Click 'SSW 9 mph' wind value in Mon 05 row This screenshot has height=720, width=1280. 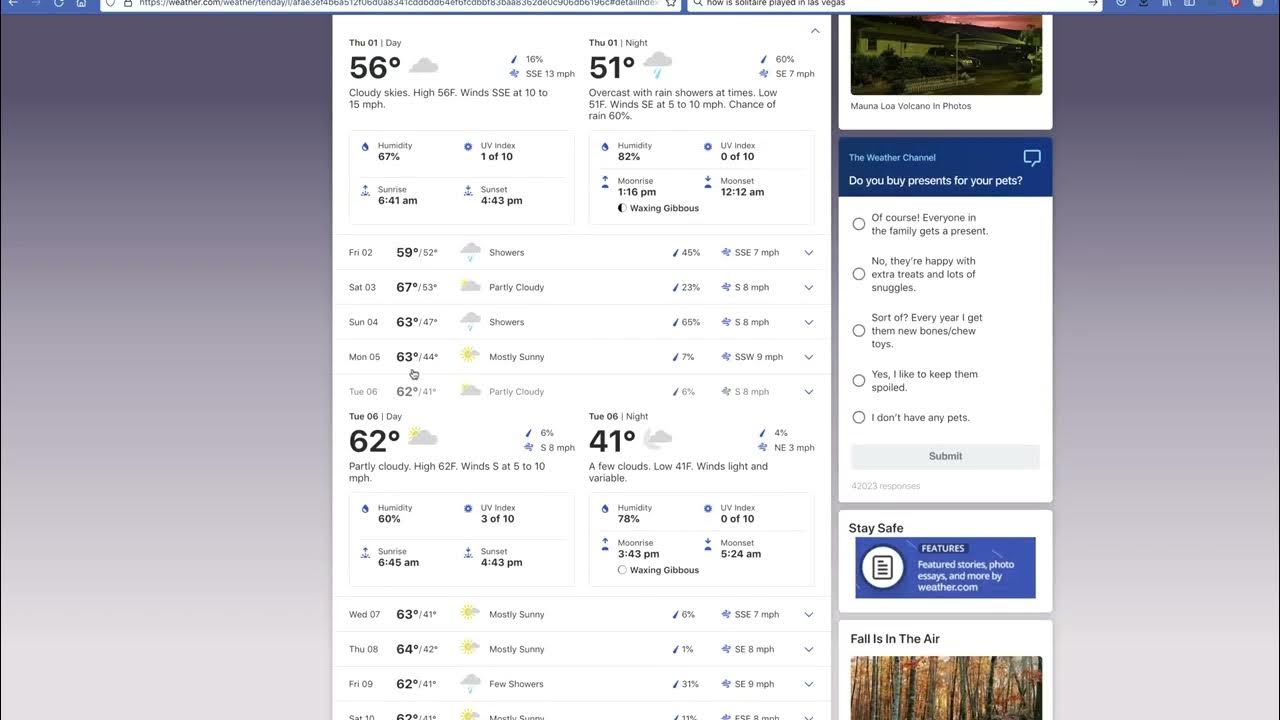pyautogui.click(x=759, y=357)
